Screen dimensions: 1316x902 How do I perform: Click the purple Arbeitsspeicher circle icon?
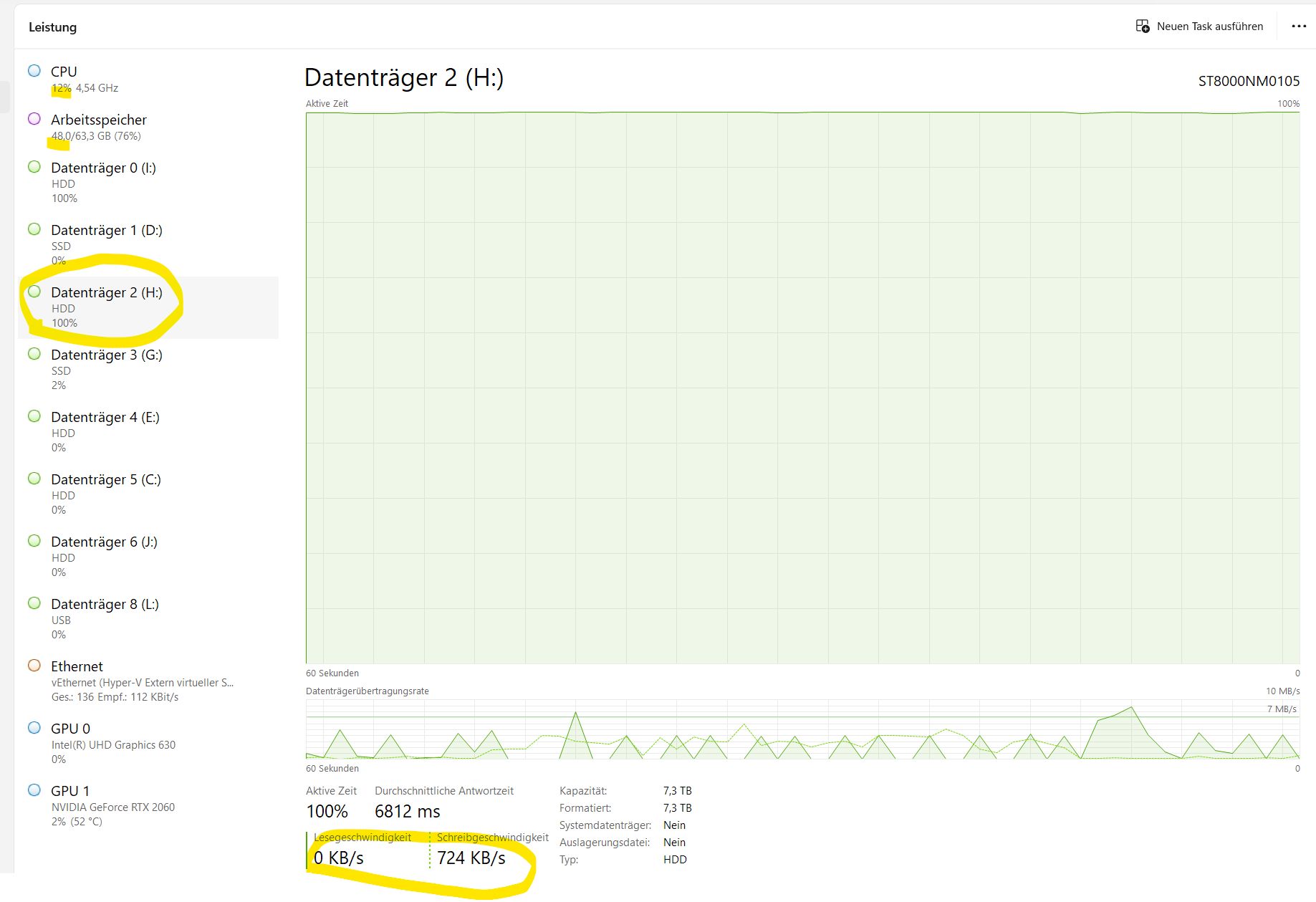[x=34, y=119]
